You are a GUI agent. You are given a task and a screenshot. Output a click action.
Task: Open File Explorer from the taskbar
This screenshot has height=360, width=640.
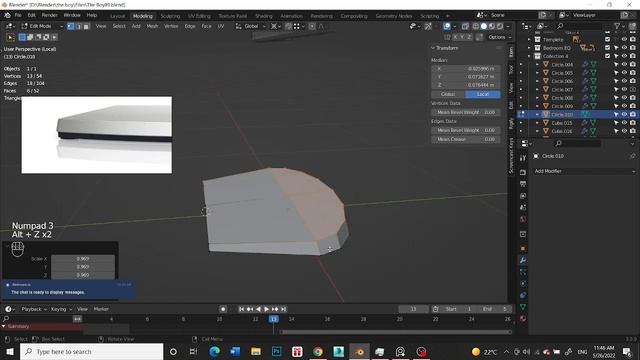click(x=256, y=351)
